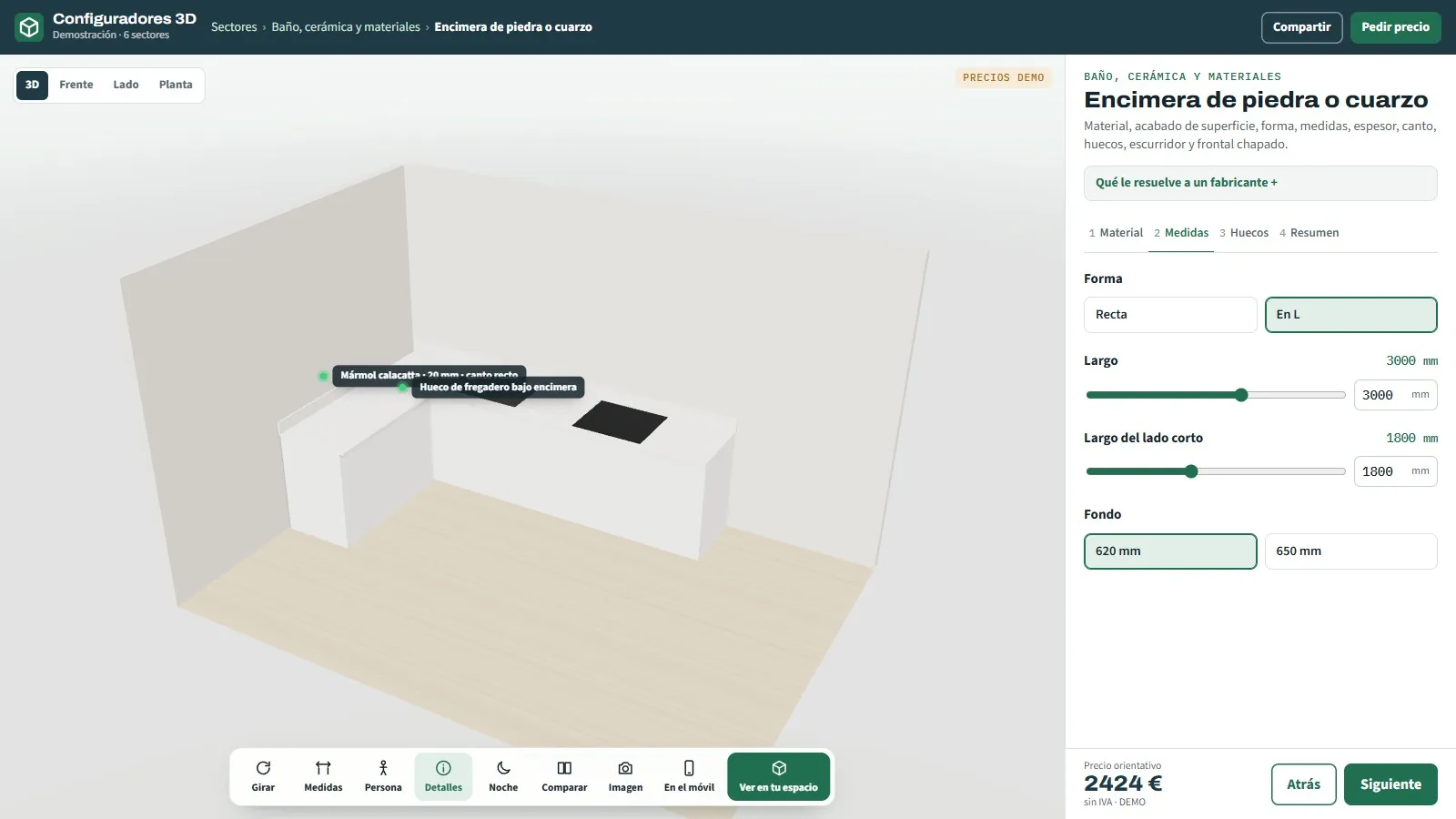This screenshot has width=1456, height=819.
Task: Choose the Recta shape option
Action: [1170, 315]
